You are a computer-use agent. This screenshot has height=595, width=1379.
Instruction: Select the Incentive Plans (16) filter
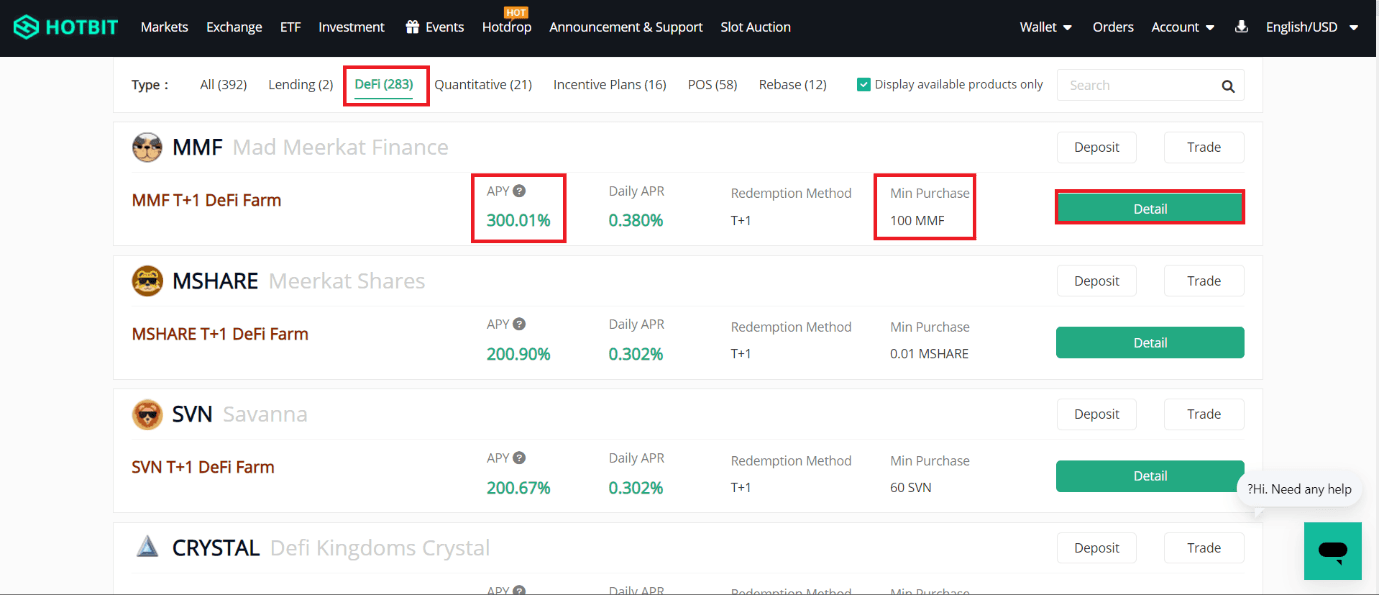pos(610,85)
